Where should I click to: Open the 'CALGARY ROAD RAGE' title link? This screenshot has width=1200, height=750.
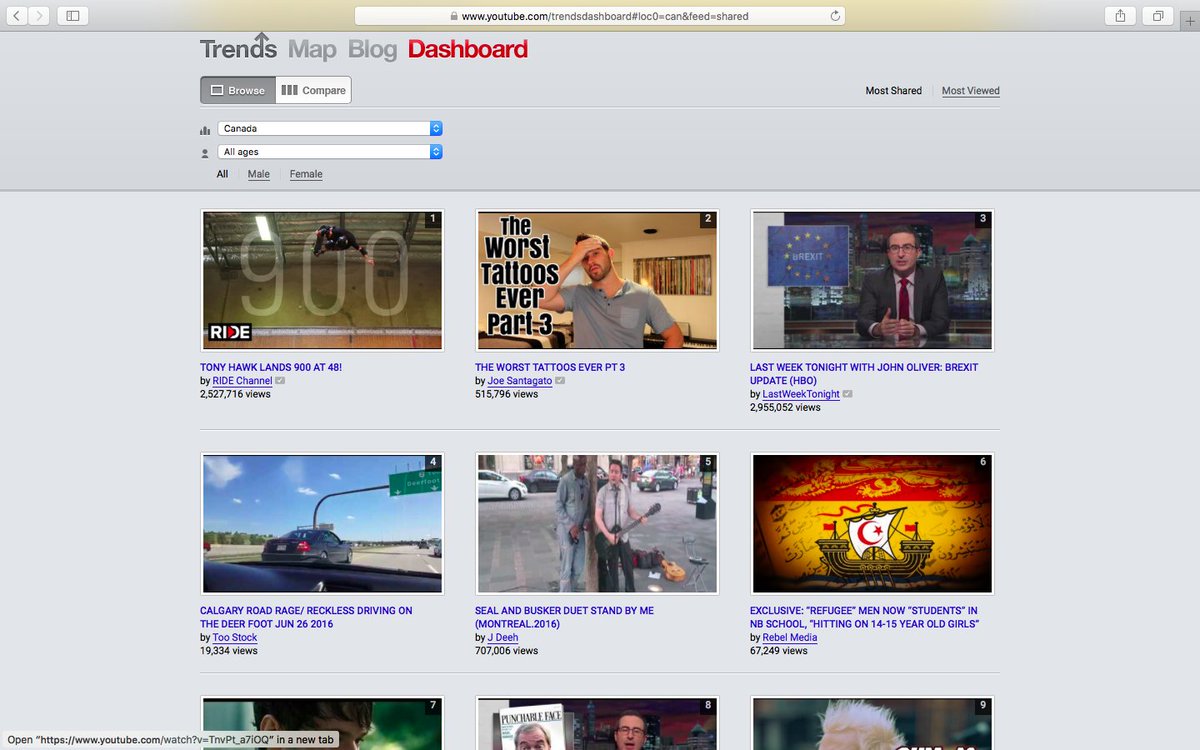click(x=306, y=617)
